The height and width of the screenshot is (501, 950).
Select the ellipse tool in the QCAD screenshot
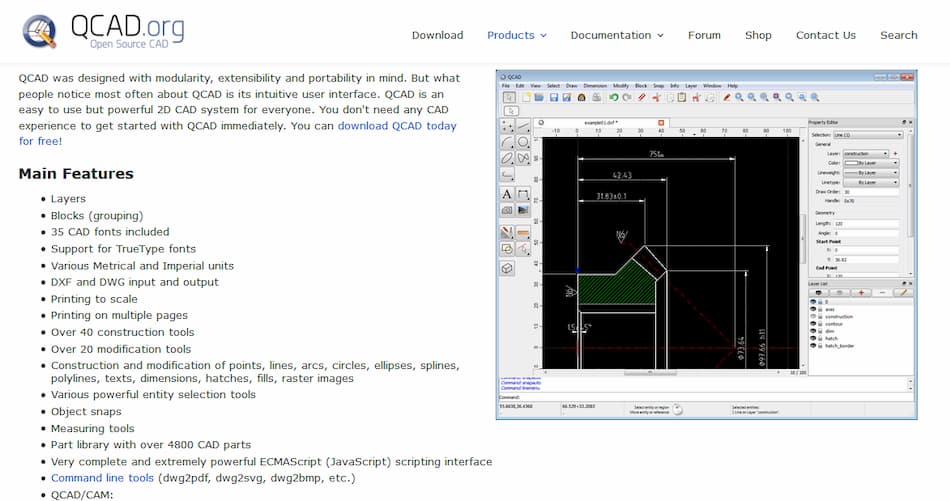click(507, 158)
